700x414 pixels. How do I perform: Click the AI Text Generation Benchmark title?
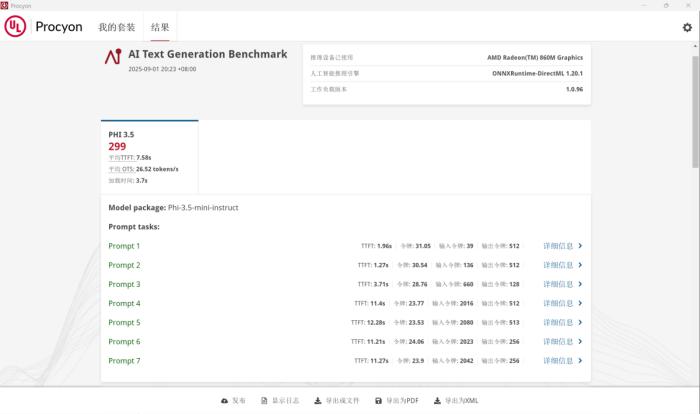208,54
